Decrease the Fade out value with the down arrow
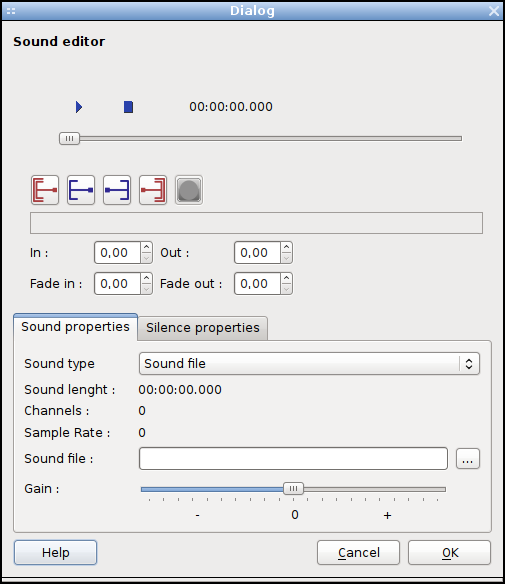505x584 pixels. click(286, 289)
